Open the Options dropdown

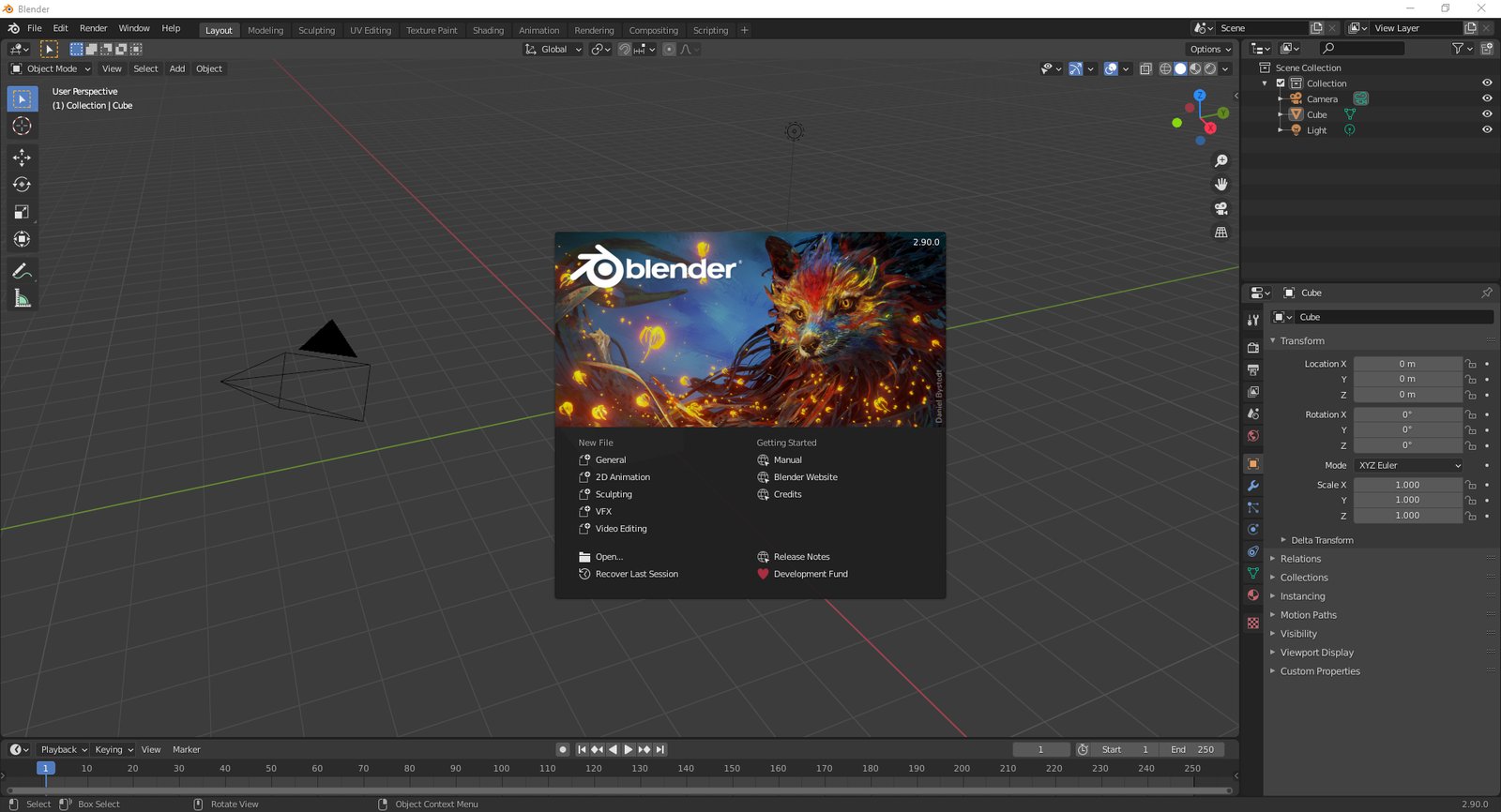pos(1210,49)
